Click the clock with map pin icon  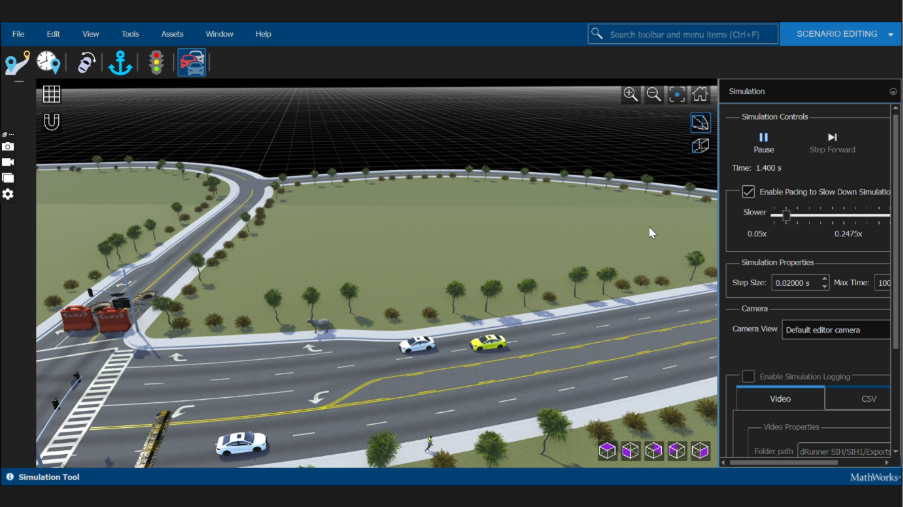click(48, 63)
